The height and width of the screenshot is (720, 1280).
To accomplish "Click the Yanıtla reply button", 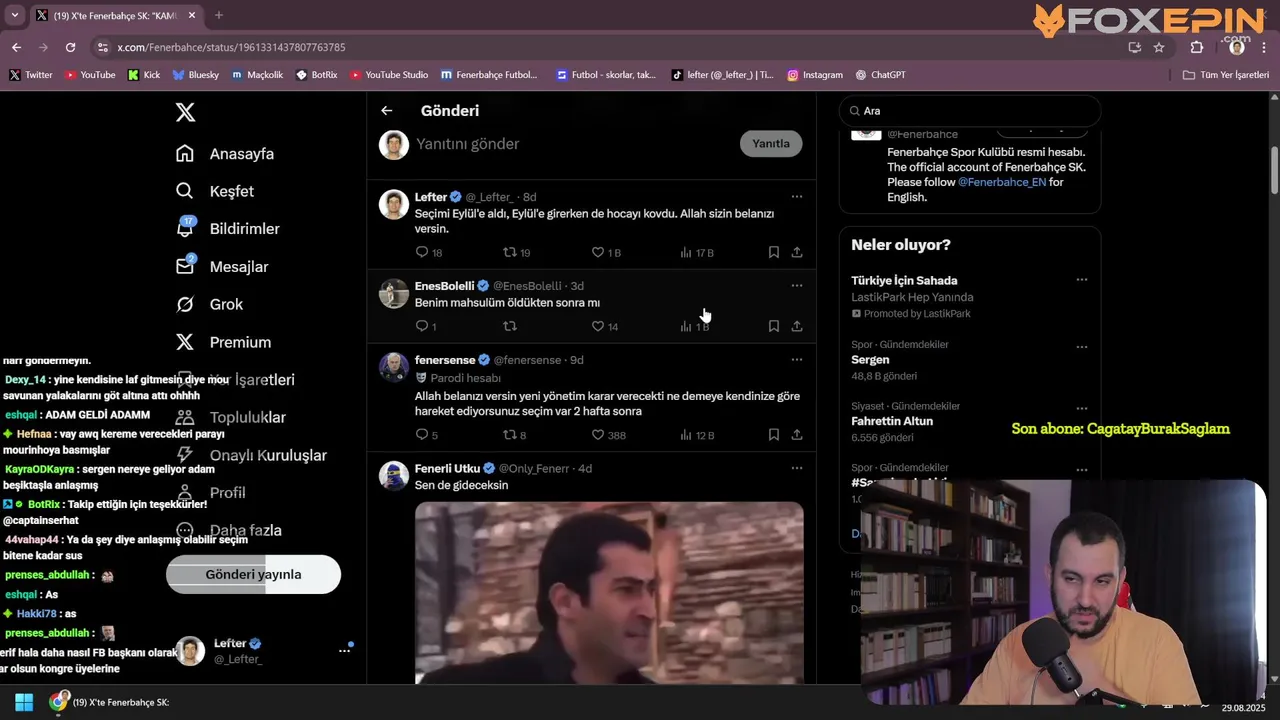I will click(x=771, y=144).
